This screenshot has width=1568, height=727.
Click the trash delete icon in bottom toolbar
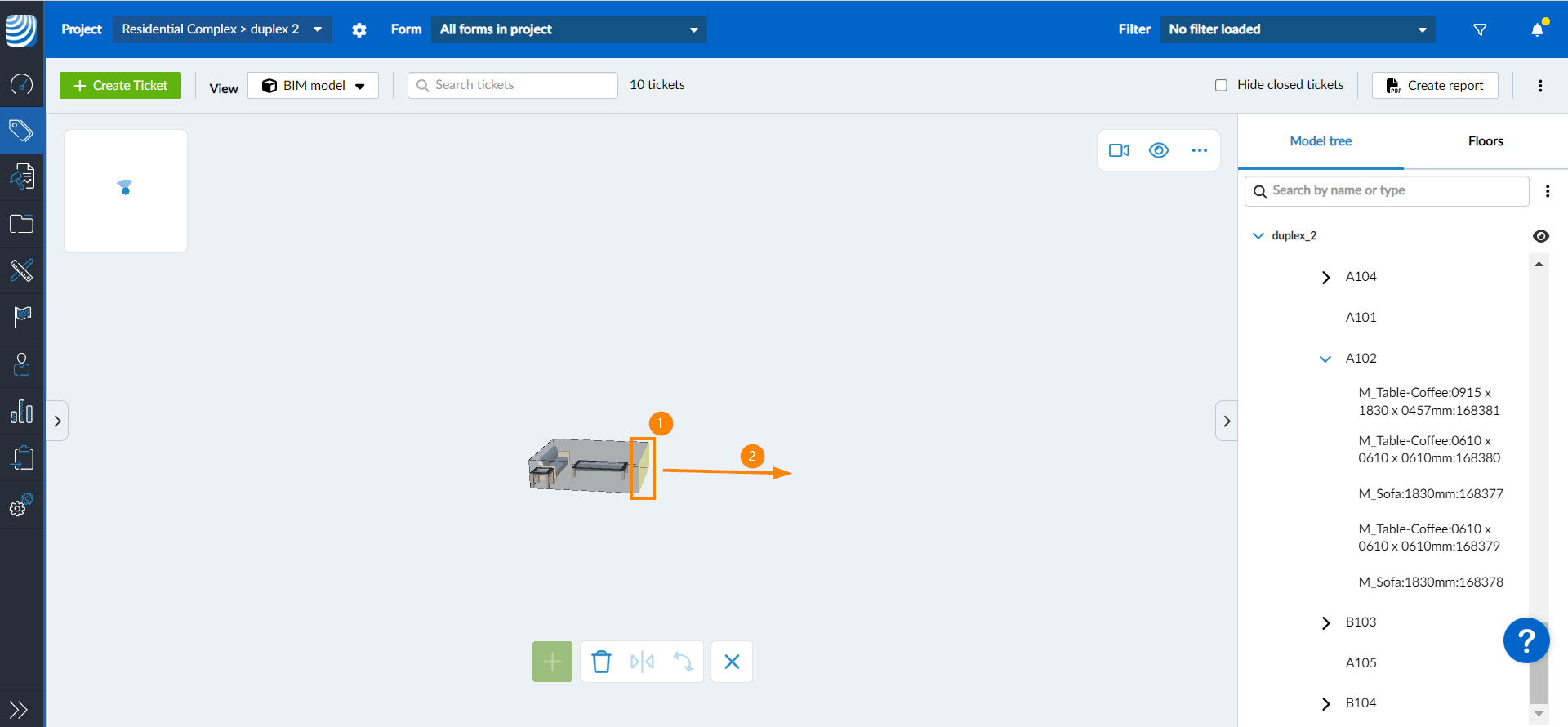(x=601, y=662)
